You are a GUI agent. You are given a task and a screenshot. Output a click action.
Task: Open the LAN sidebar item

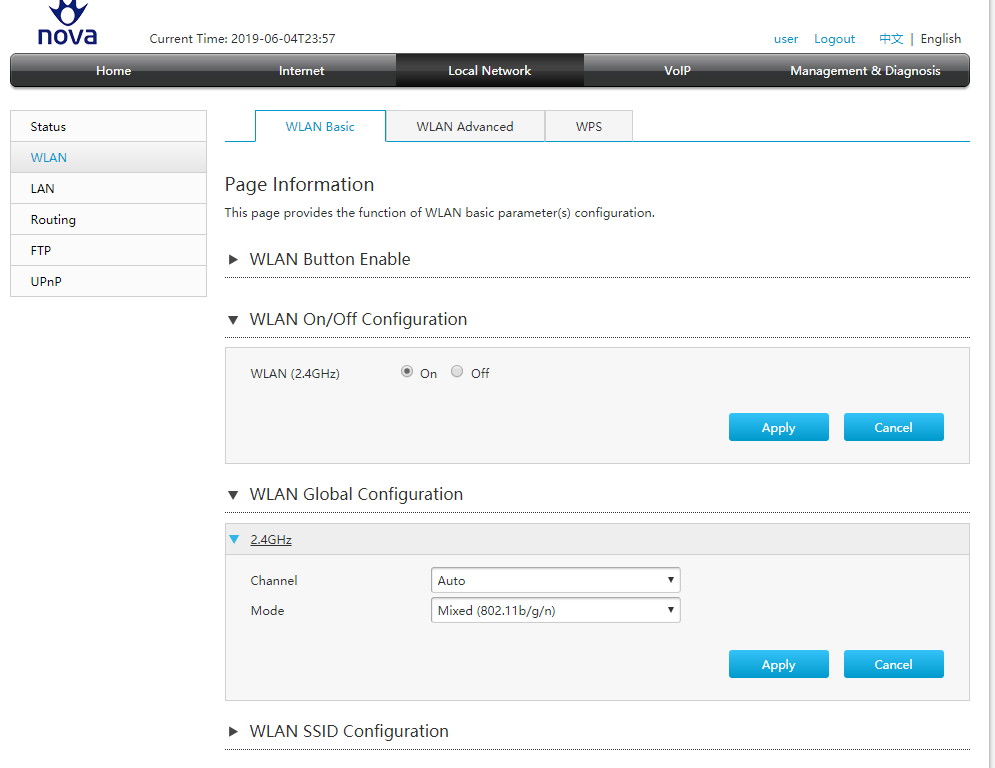point(109,189)
